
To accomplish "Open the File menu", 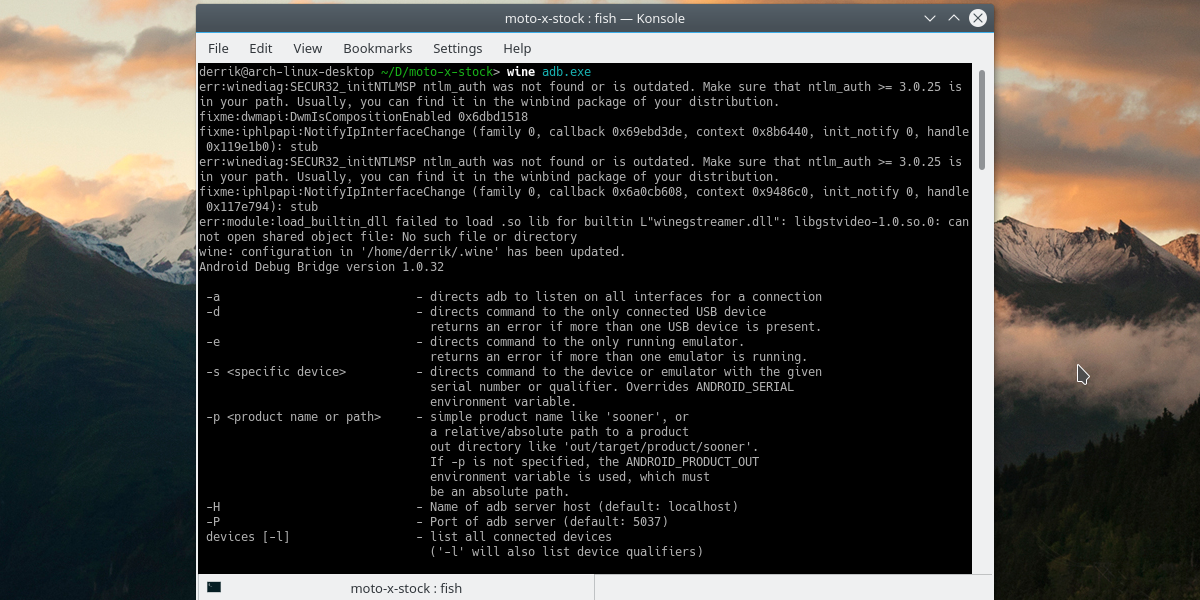I will point(218,48).
